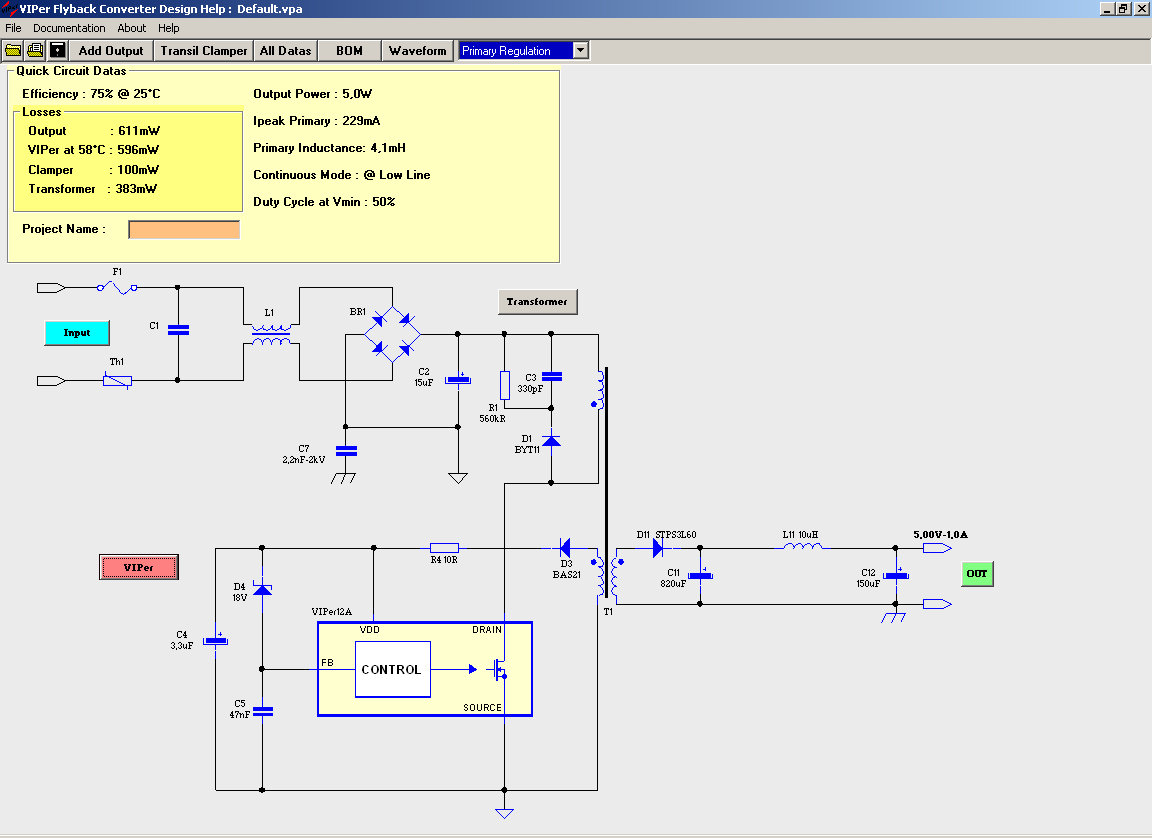
Task: Click the Project Name input field
Action: tap(184, 230)
